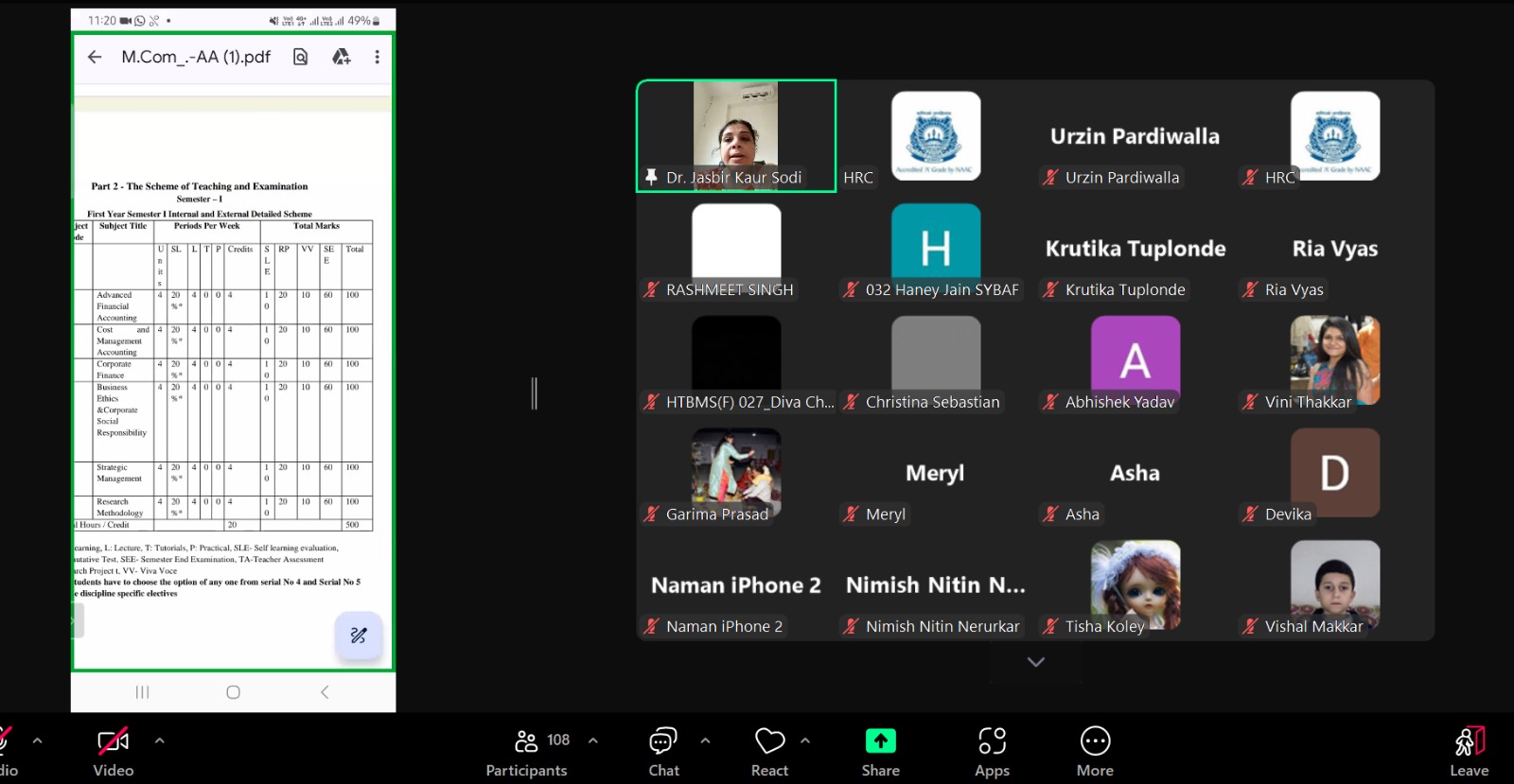Click muted mic icon for Meryl
This screenshot has width=1514, height=784.
(x=851, y=514)
